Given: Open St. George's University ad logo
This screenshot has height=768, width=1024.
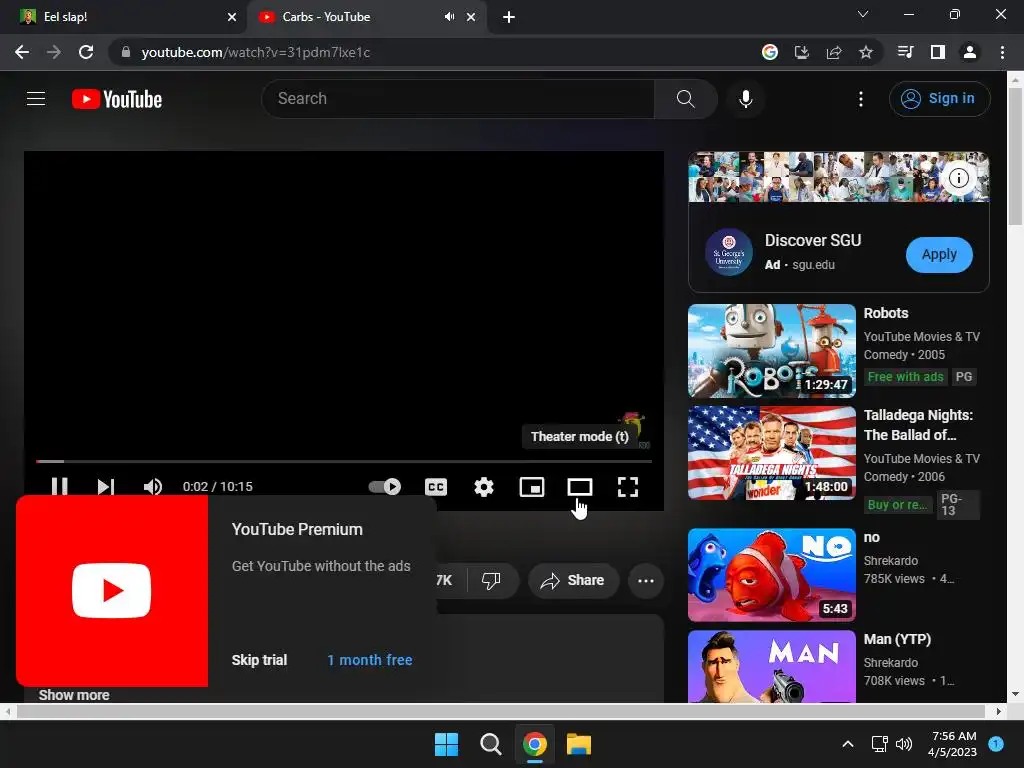Looking at the screenshot, I should tap(729, 252).
